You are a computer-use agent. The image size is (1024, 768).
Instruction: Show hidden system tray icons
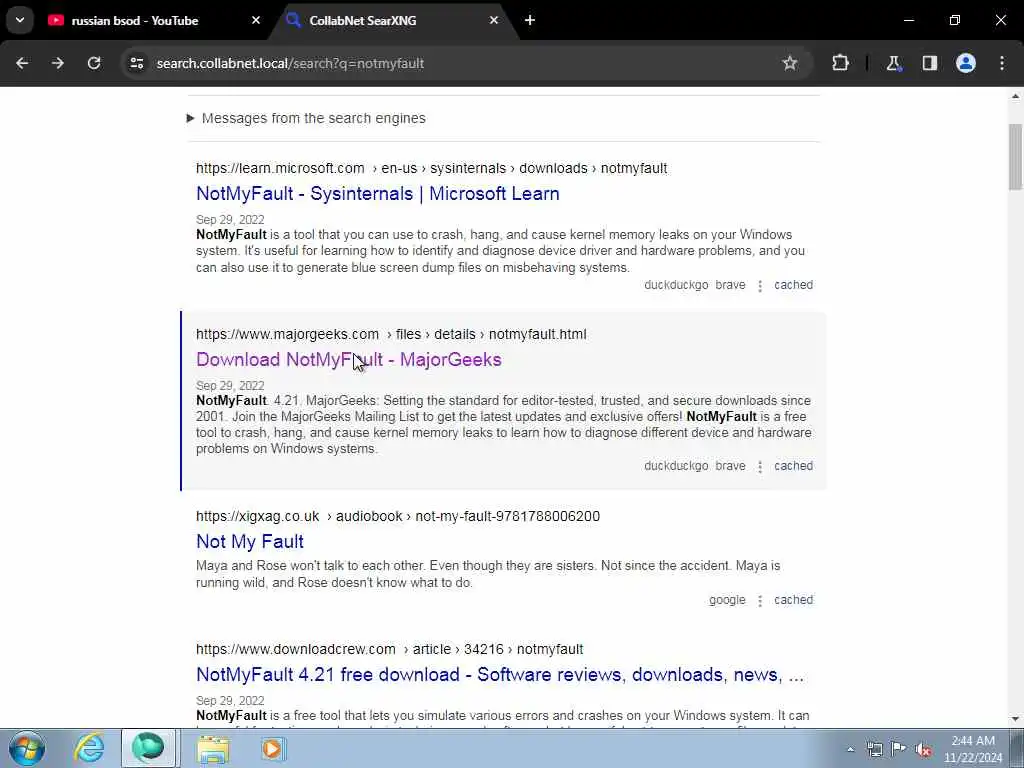click(850, 750)
